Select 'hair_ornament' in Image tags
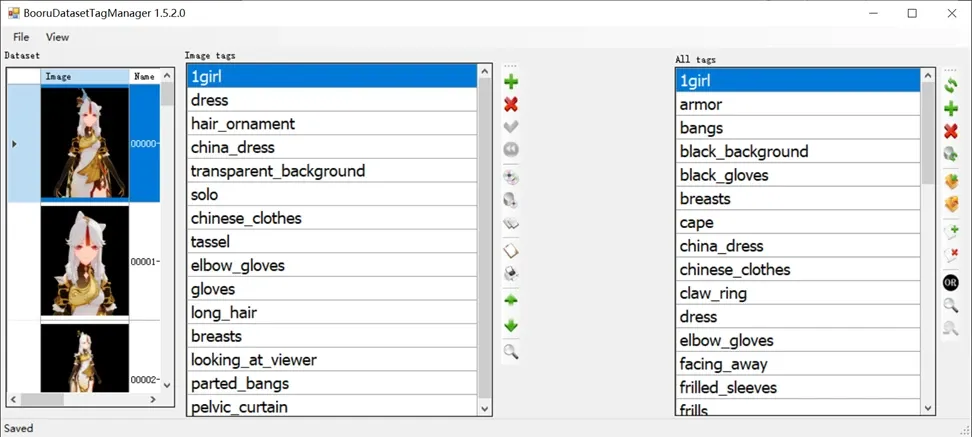 332,124
